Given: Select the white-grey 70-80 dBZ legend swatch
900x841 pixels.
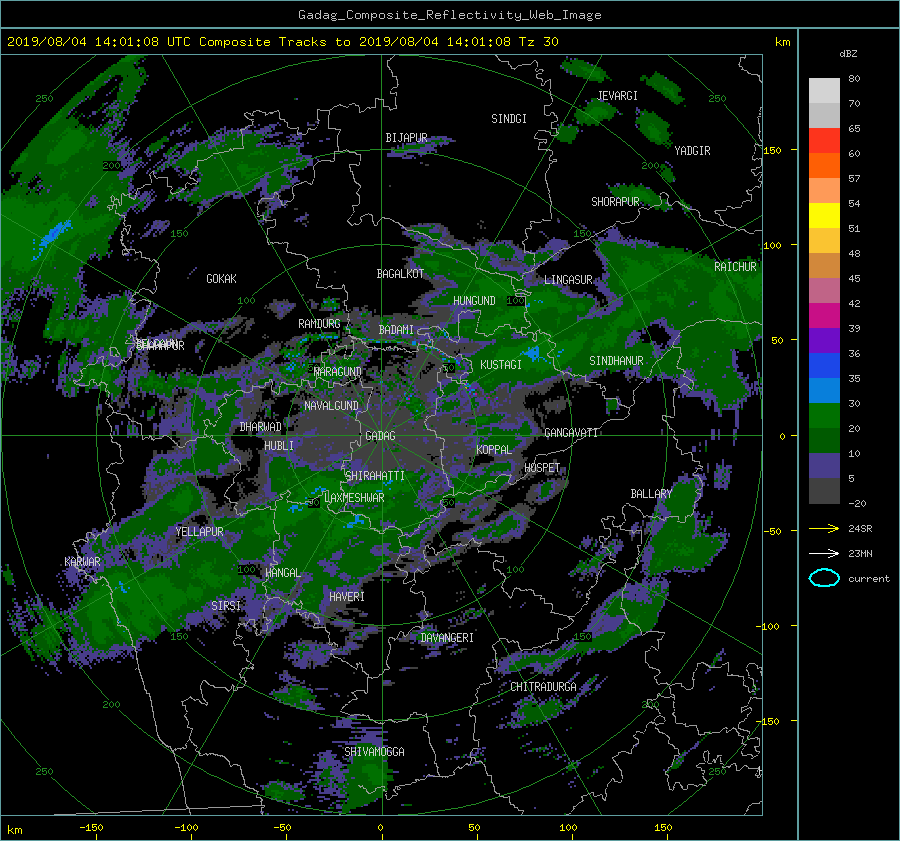Looking at the screenshot, I should [824, 90].
